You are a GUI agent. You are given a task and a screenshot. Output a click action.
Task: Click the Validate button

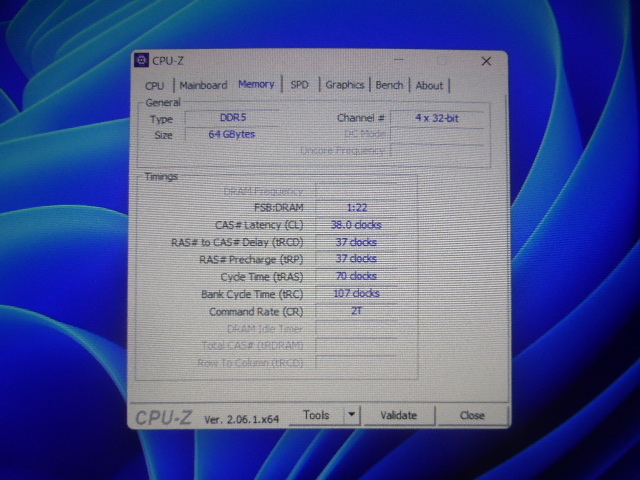[x=399, y=416]
